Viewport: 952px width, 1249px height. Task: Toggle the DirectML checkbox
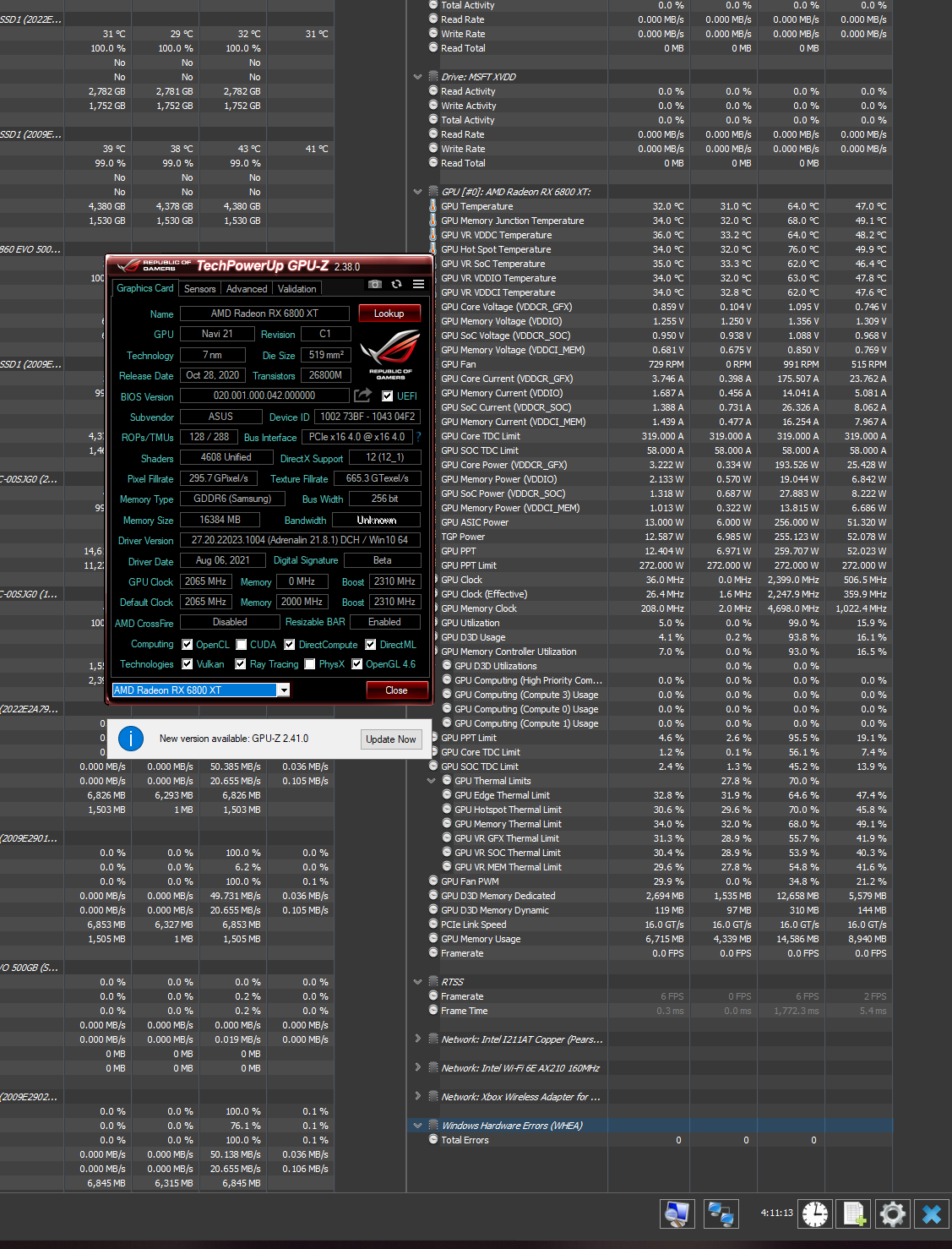371,644
